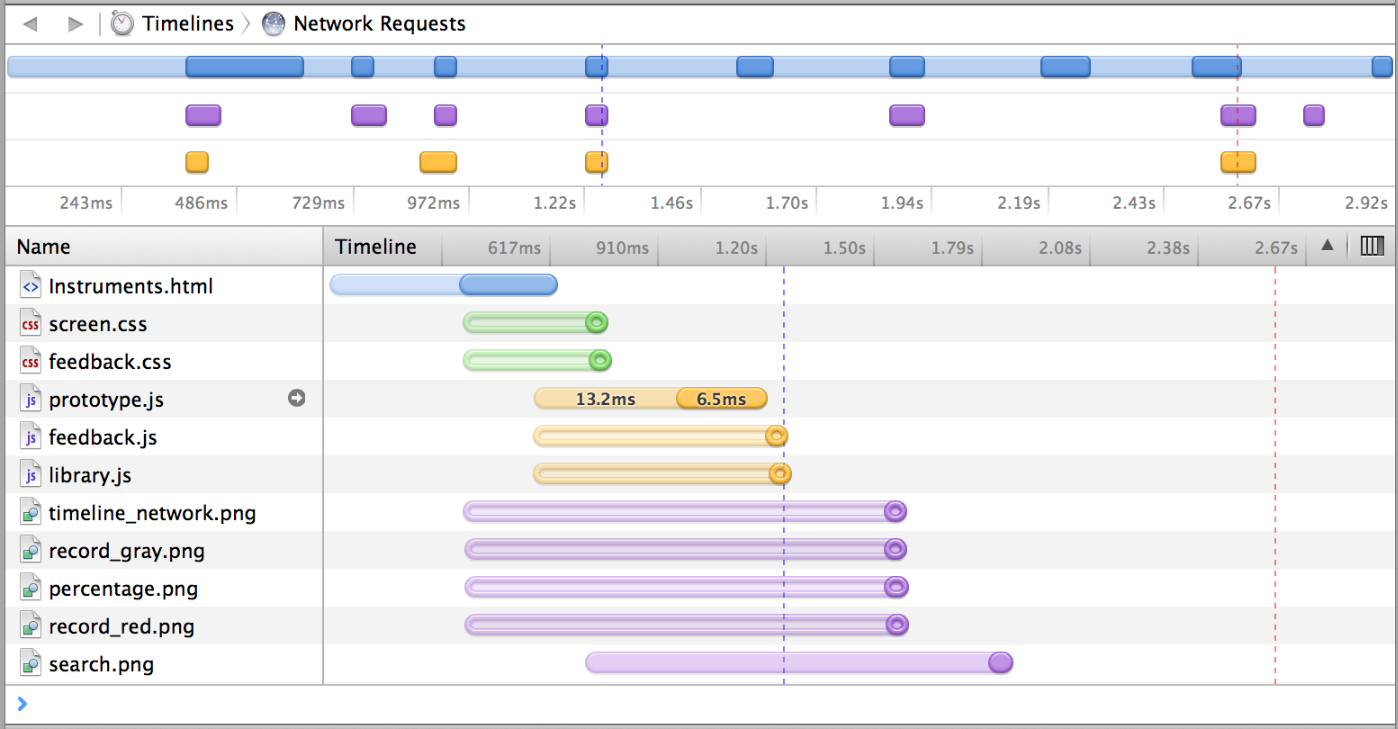Open the column chooser grid icon
Viewport: 1398px width, 729px height.
click(1372, 246)
